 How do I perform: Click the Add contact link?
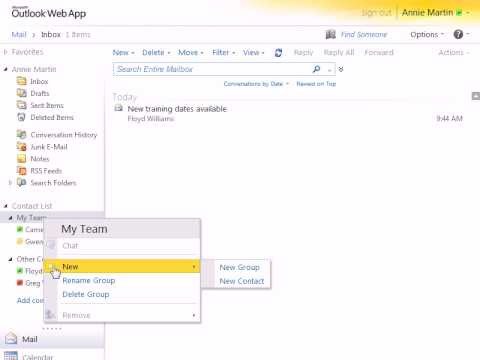click(x=31, y=300)
